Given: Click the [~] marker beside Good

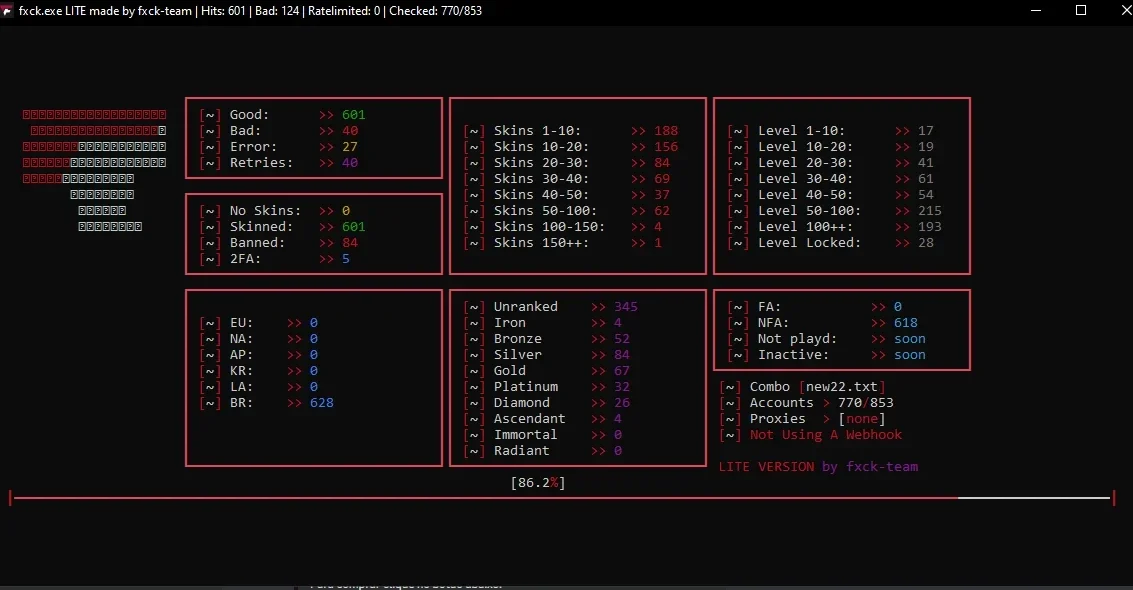Looking at the screenshot, I should pyautogui.click(x=210, y=115).
